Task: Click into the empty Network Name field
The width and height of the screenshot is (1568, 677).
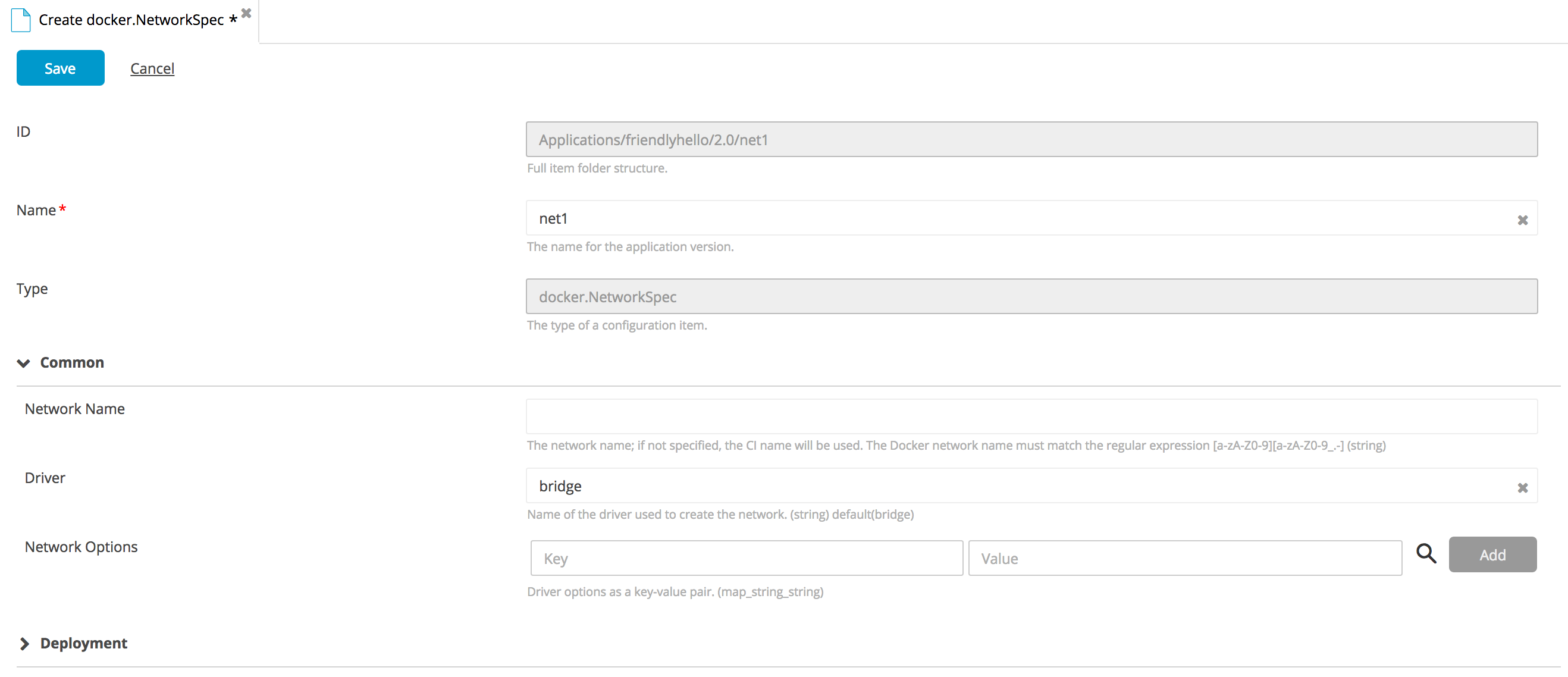Action: click(x=1031, y=416)
